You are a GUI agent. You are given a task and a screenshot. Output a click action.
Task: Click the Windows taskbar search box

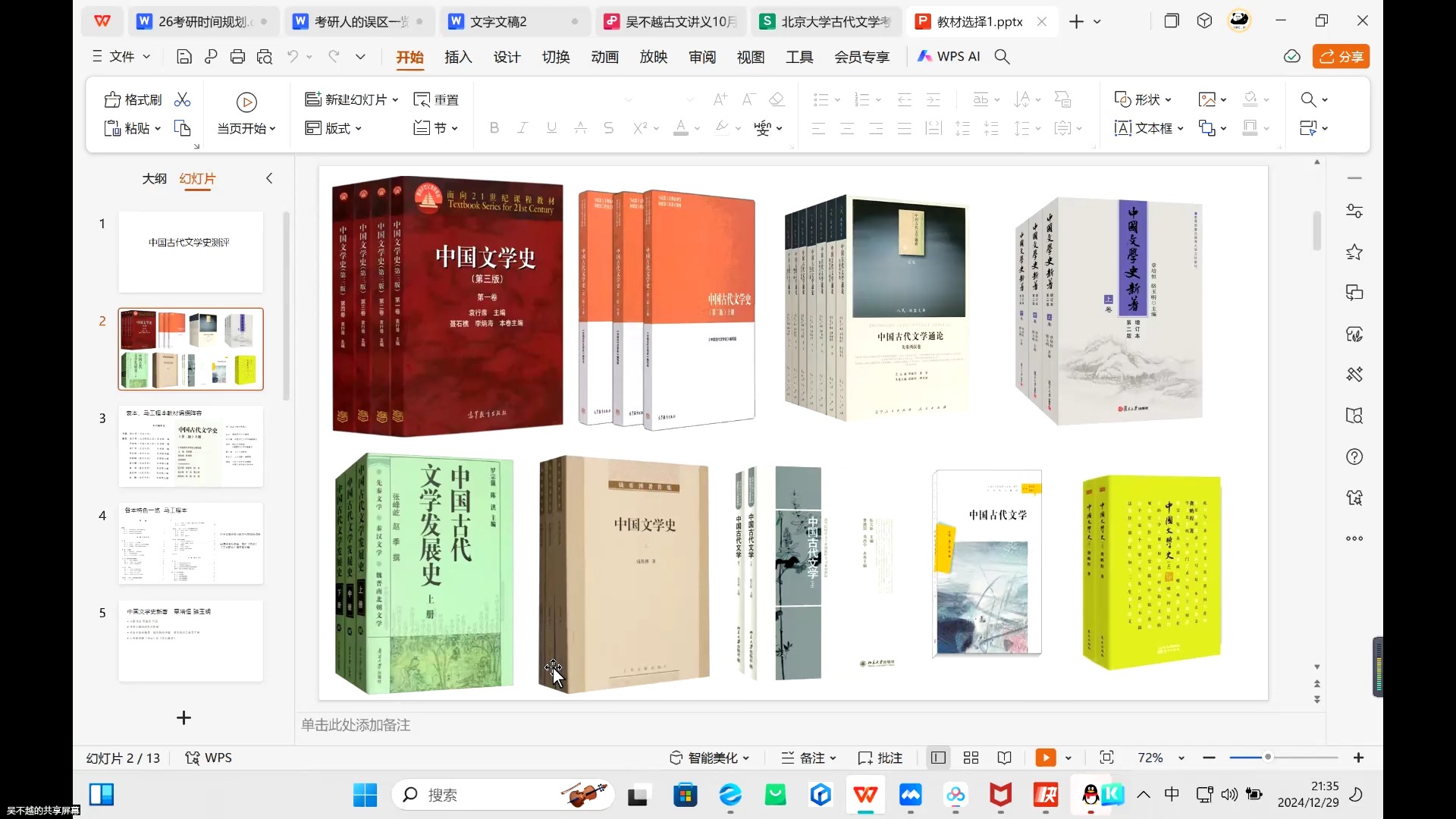[503, 795]
